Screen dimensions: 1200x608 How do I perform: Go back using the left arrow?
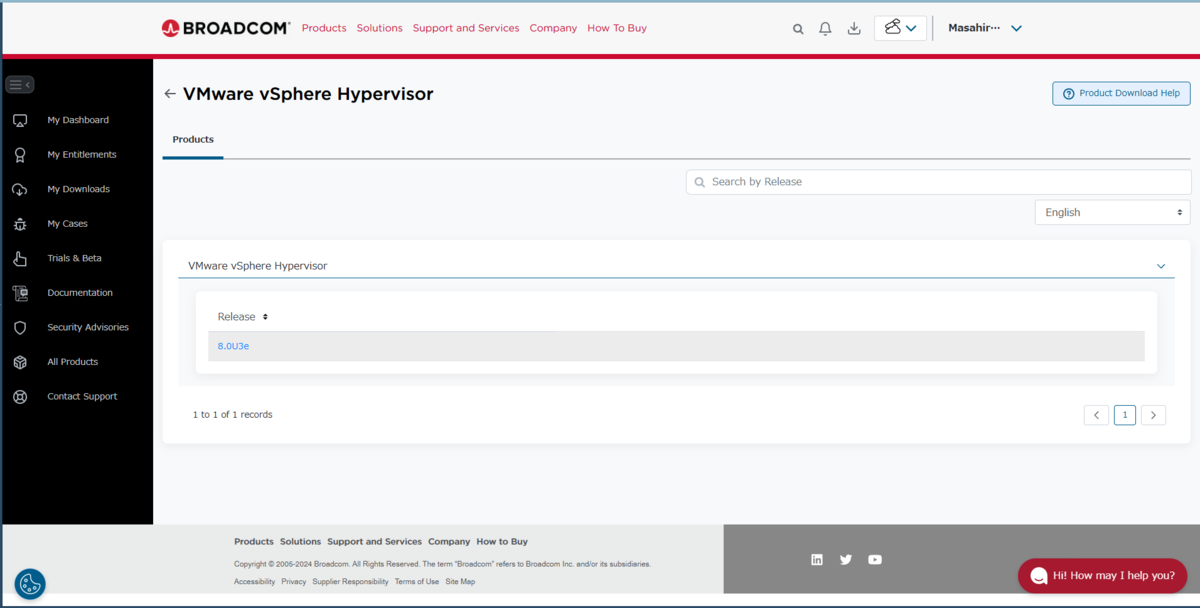click(170, 94)
